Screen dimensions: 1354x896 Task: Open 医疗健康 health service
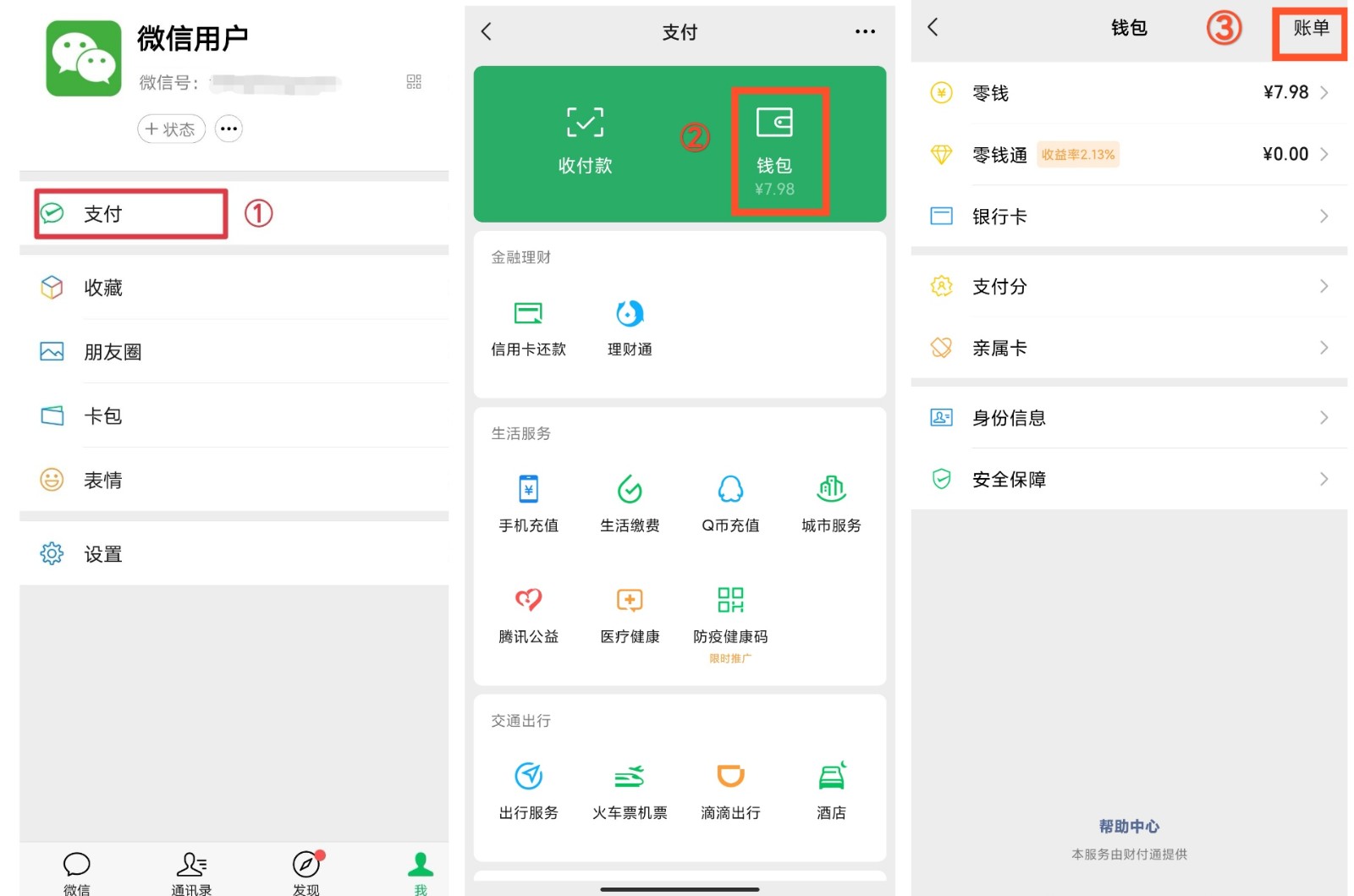point(630,615)
